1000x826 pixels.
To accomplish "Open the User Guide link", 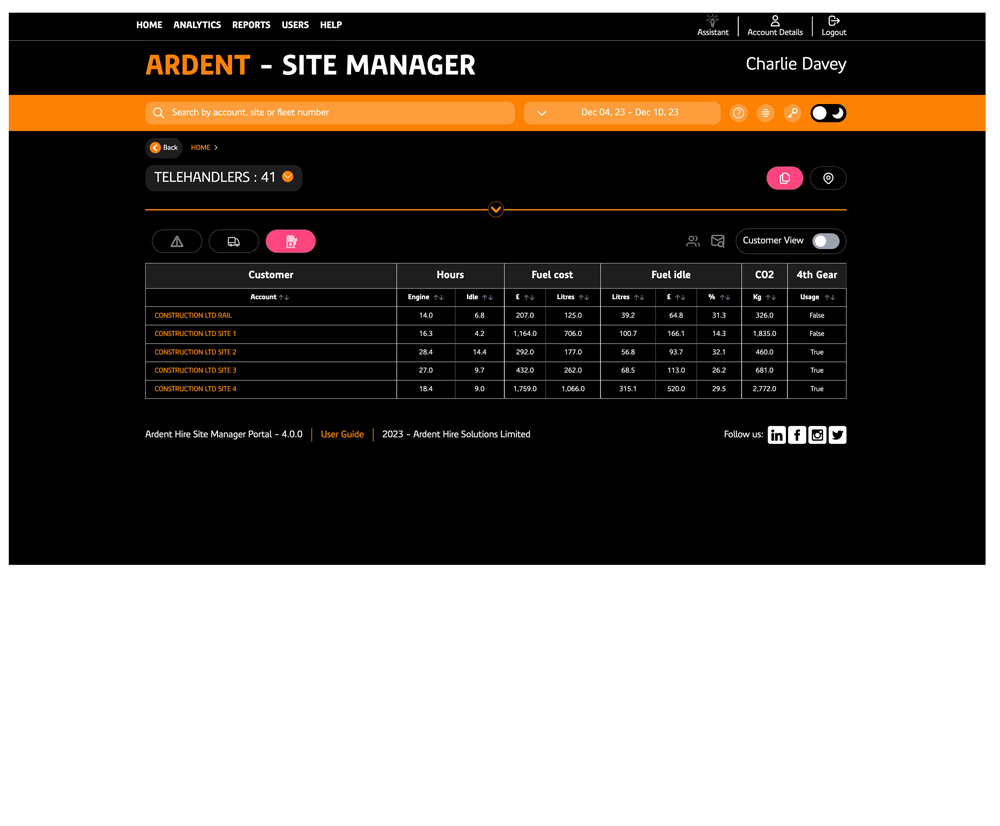I will [x=342, y=434].
